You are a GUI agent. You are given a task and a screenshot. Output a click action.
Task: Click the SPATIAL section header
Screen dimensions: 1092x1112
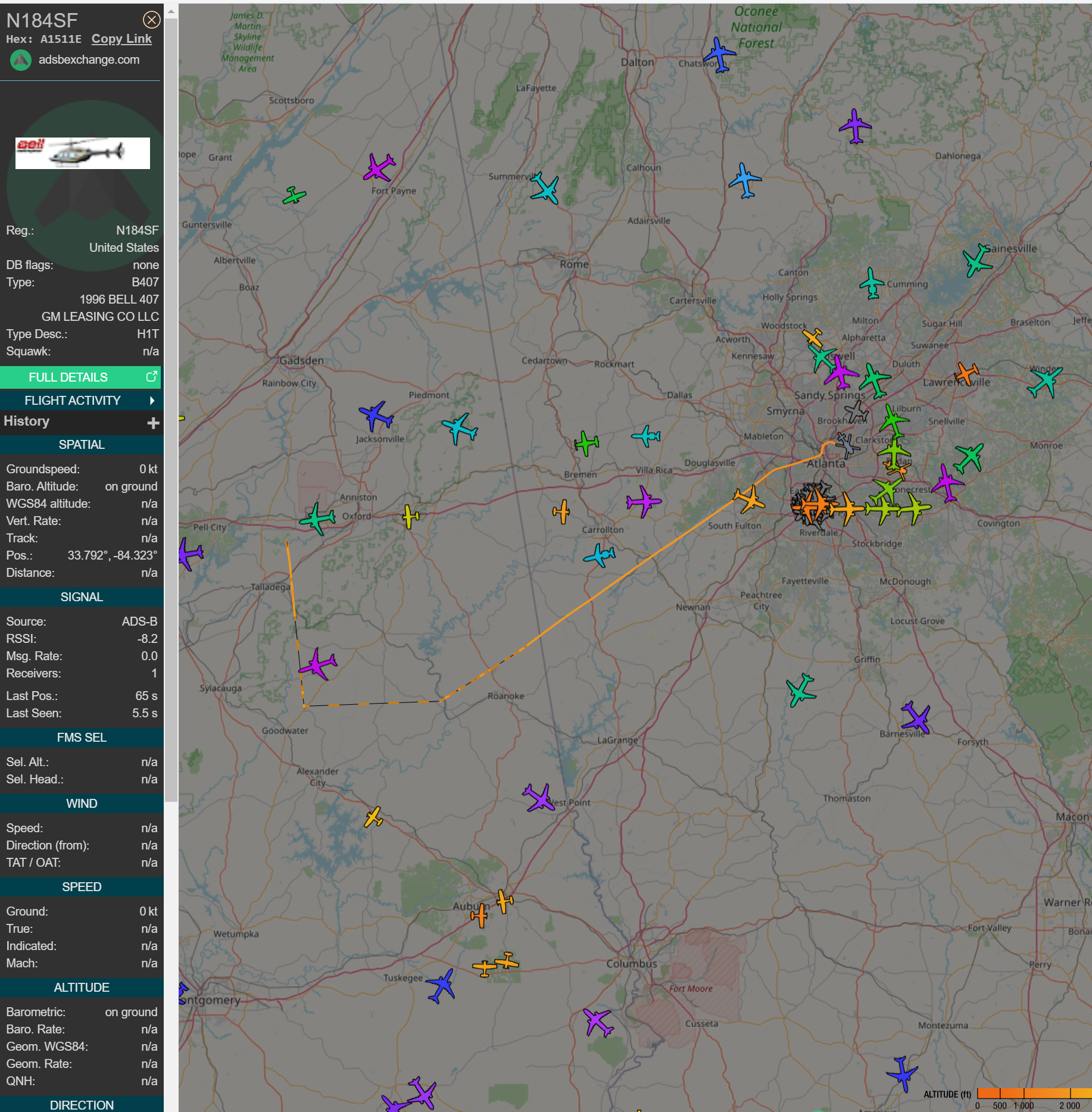coord(82,445)
